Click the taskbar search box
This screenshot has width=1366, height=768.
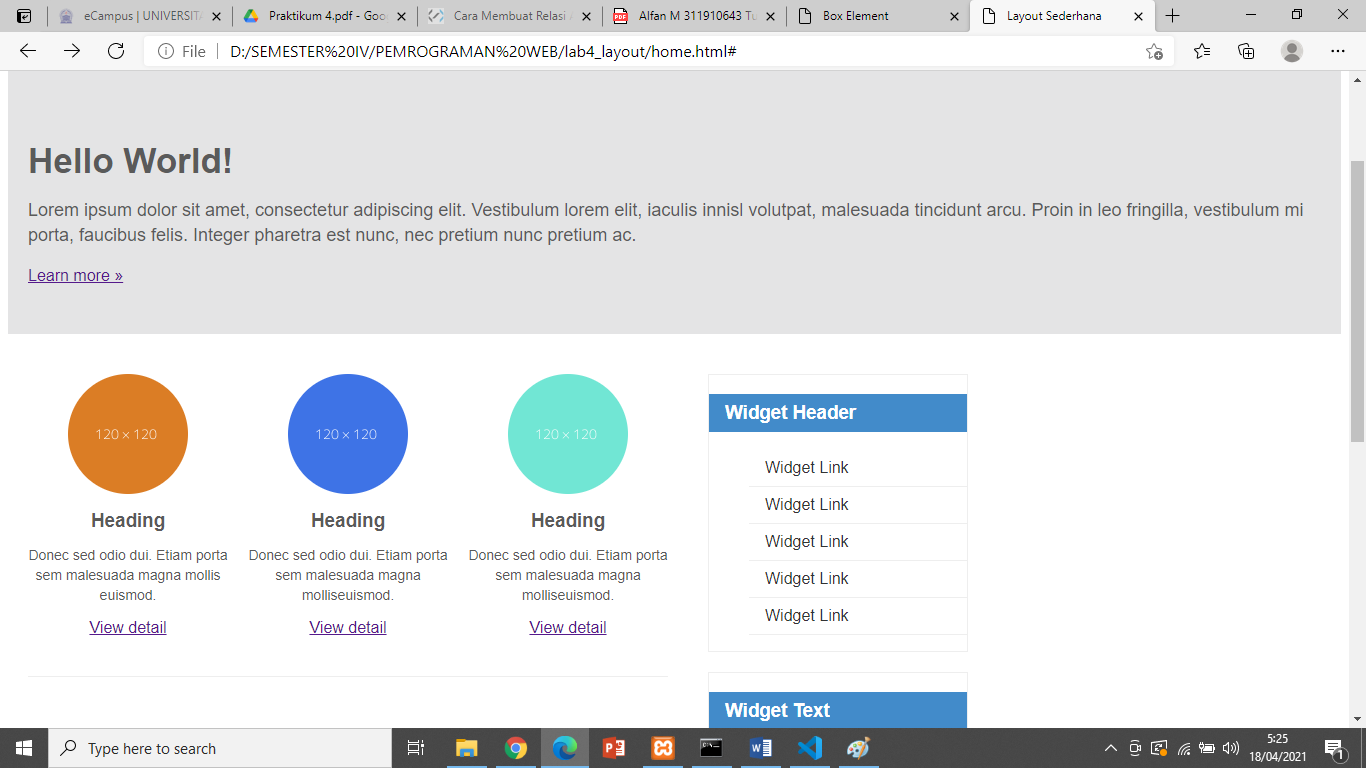click(x=220, y=748)
